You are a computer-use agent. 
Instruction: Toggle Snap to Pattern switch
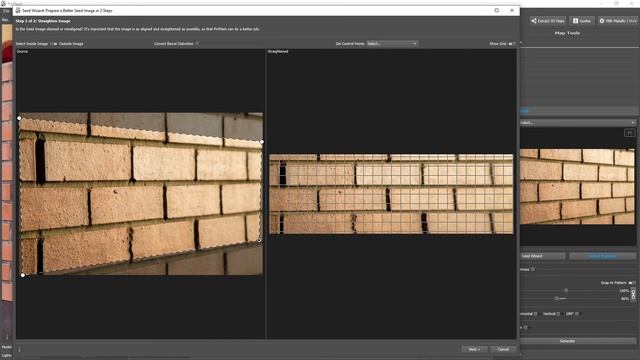pyautogui.click(x=631, y=283)
